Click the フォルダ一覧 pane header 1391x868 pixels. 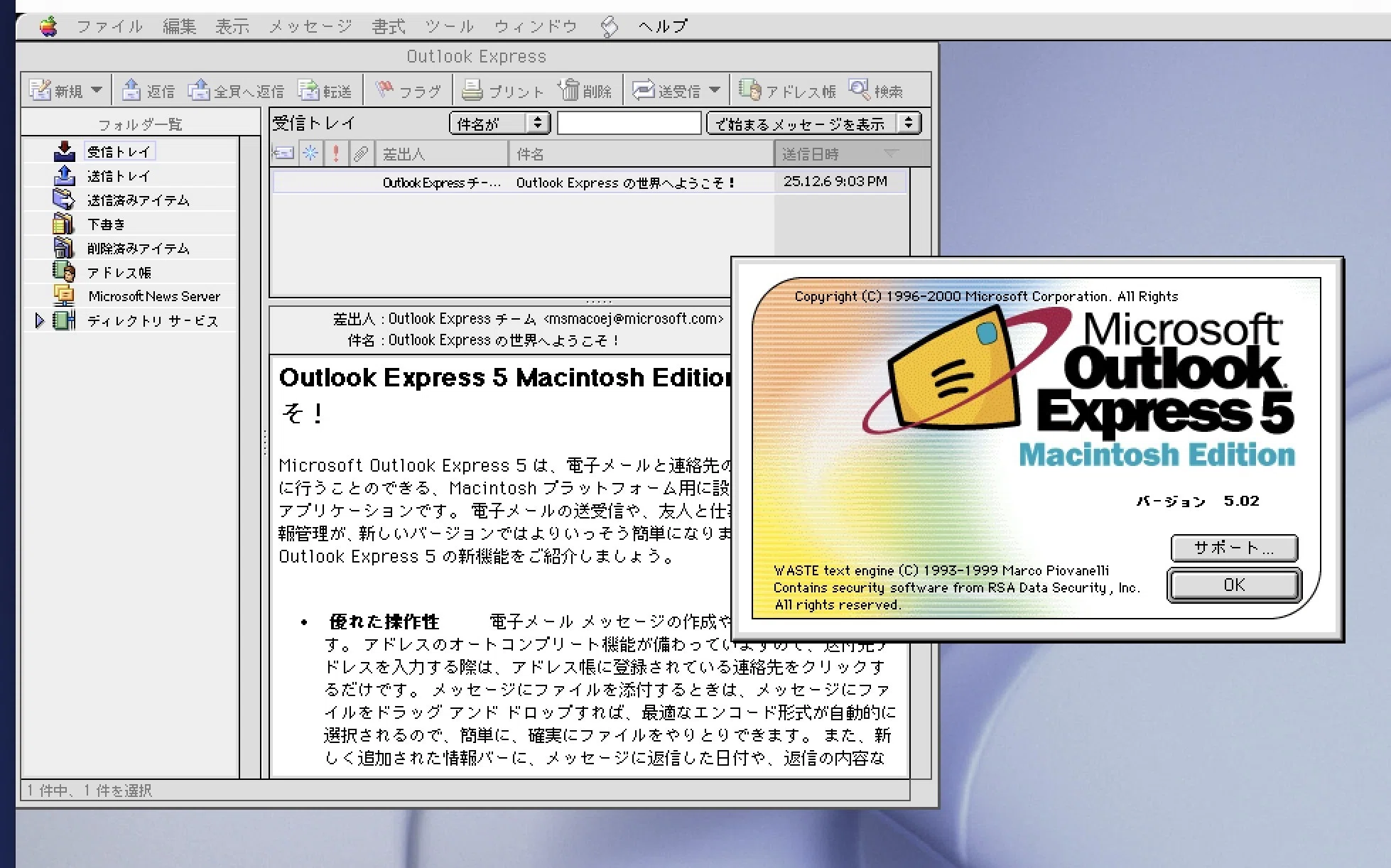pos(141,124)
